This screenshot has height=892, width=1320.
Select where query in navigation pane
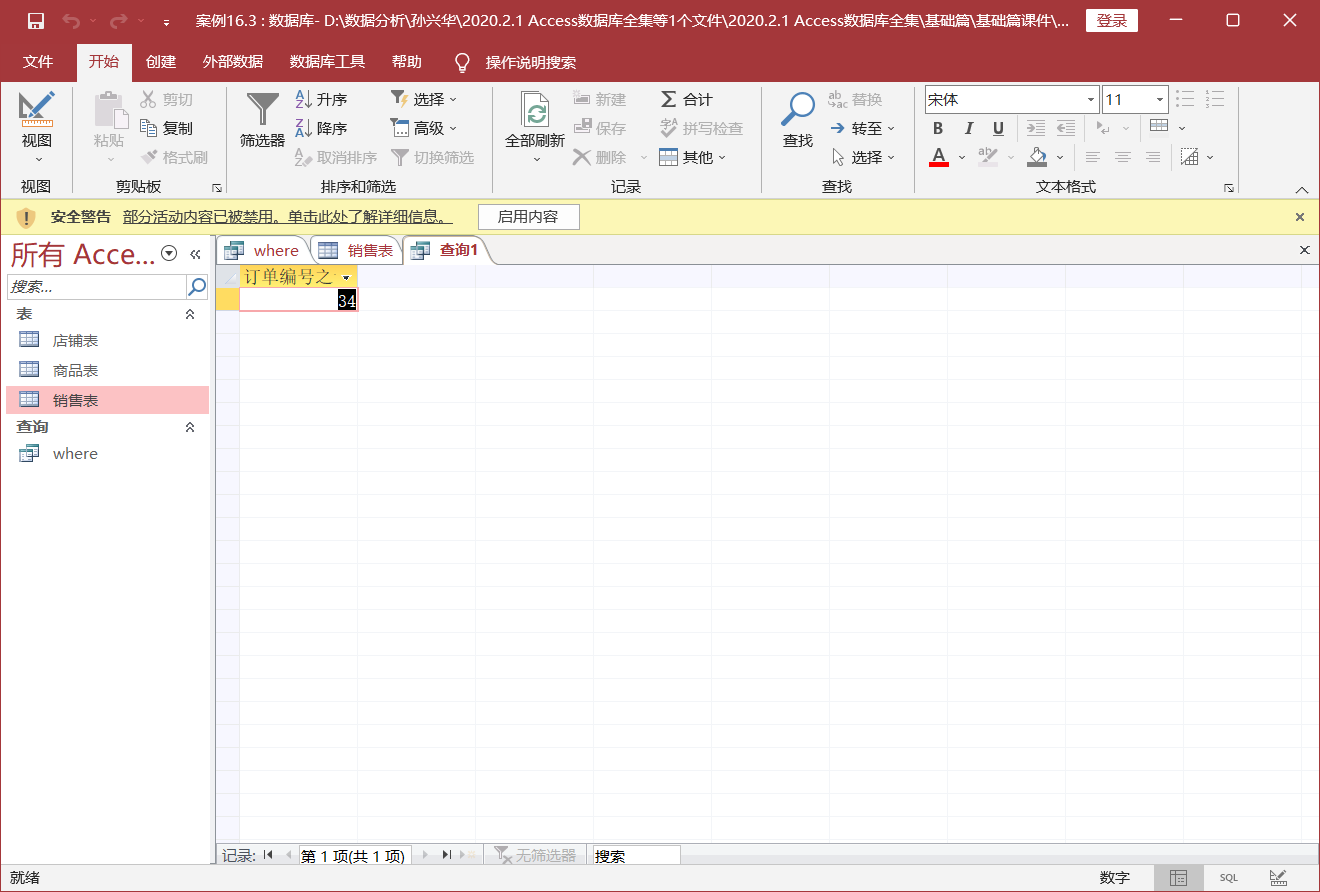click(x=108, y=453)
